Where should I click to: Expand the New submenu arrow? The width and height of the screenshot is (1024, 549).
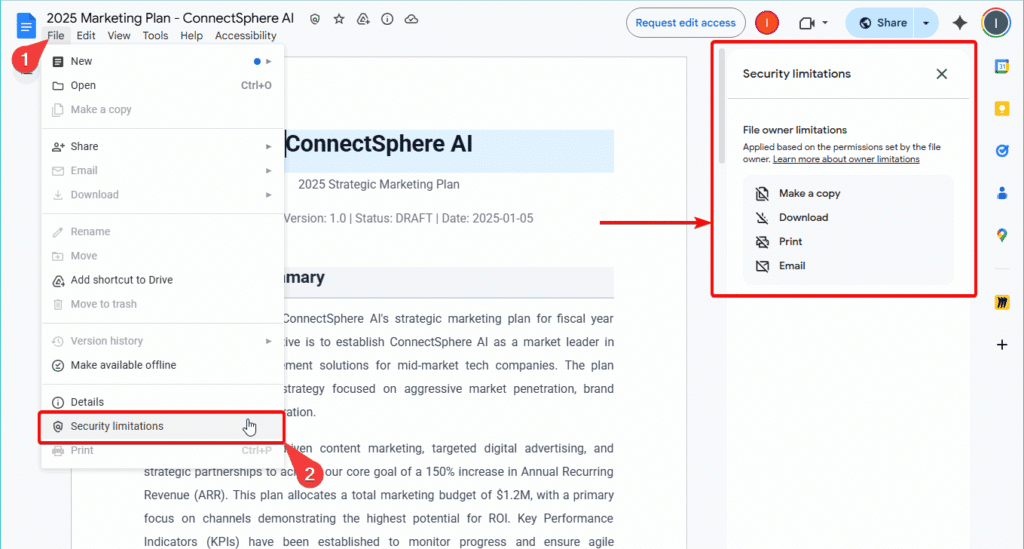pos(268,61)
